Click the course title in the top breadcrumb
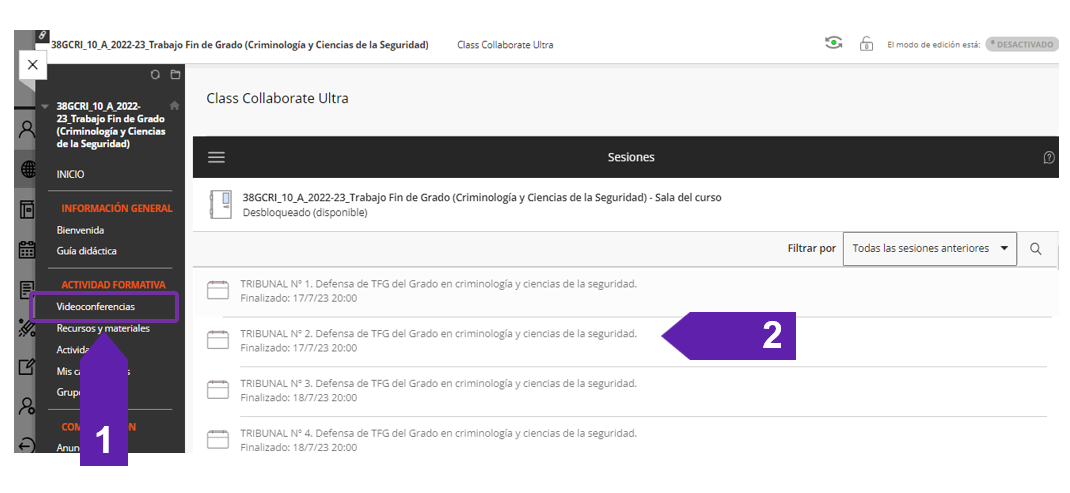The image size is (1070, 493). tap(240, 45)
